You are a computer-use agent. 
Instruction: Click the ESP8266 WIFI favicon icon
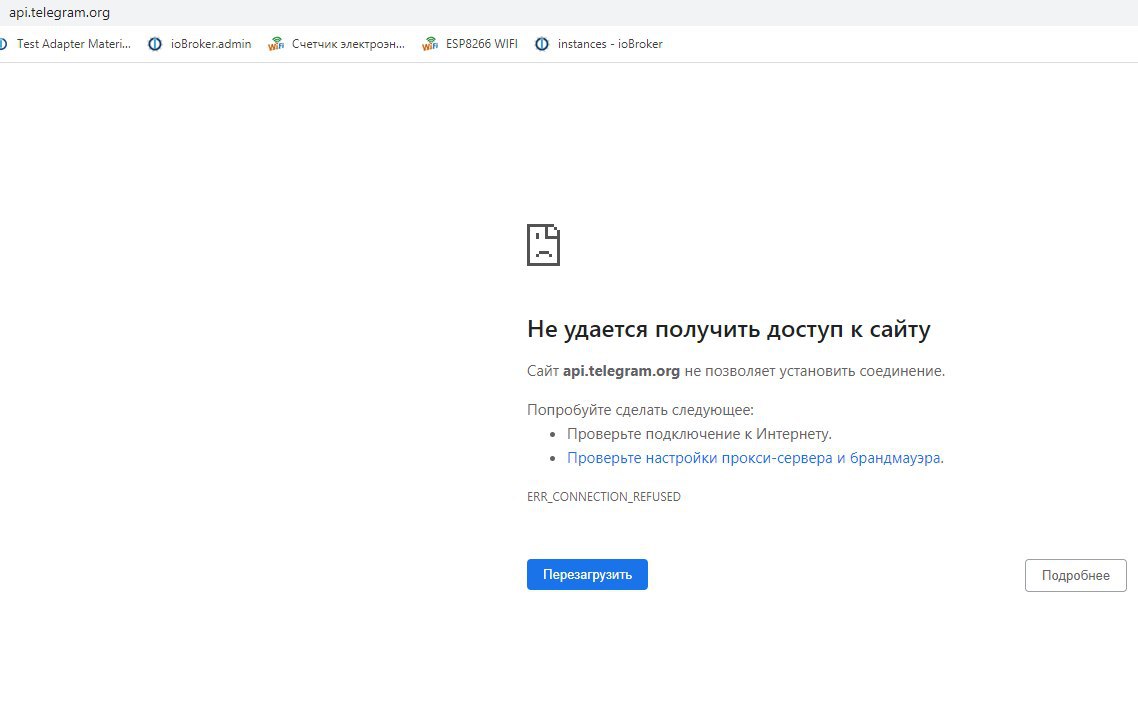(430, 44)
